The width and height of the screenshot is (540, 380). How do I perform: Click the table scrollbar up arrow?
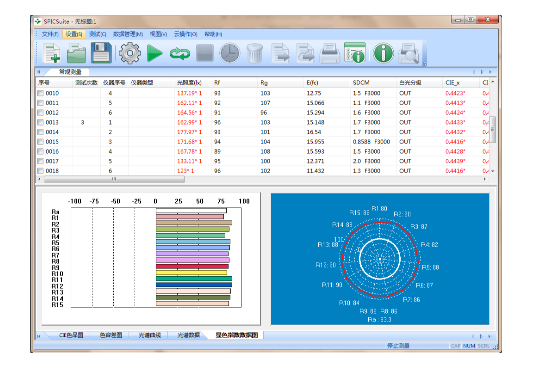coord(492,82)
